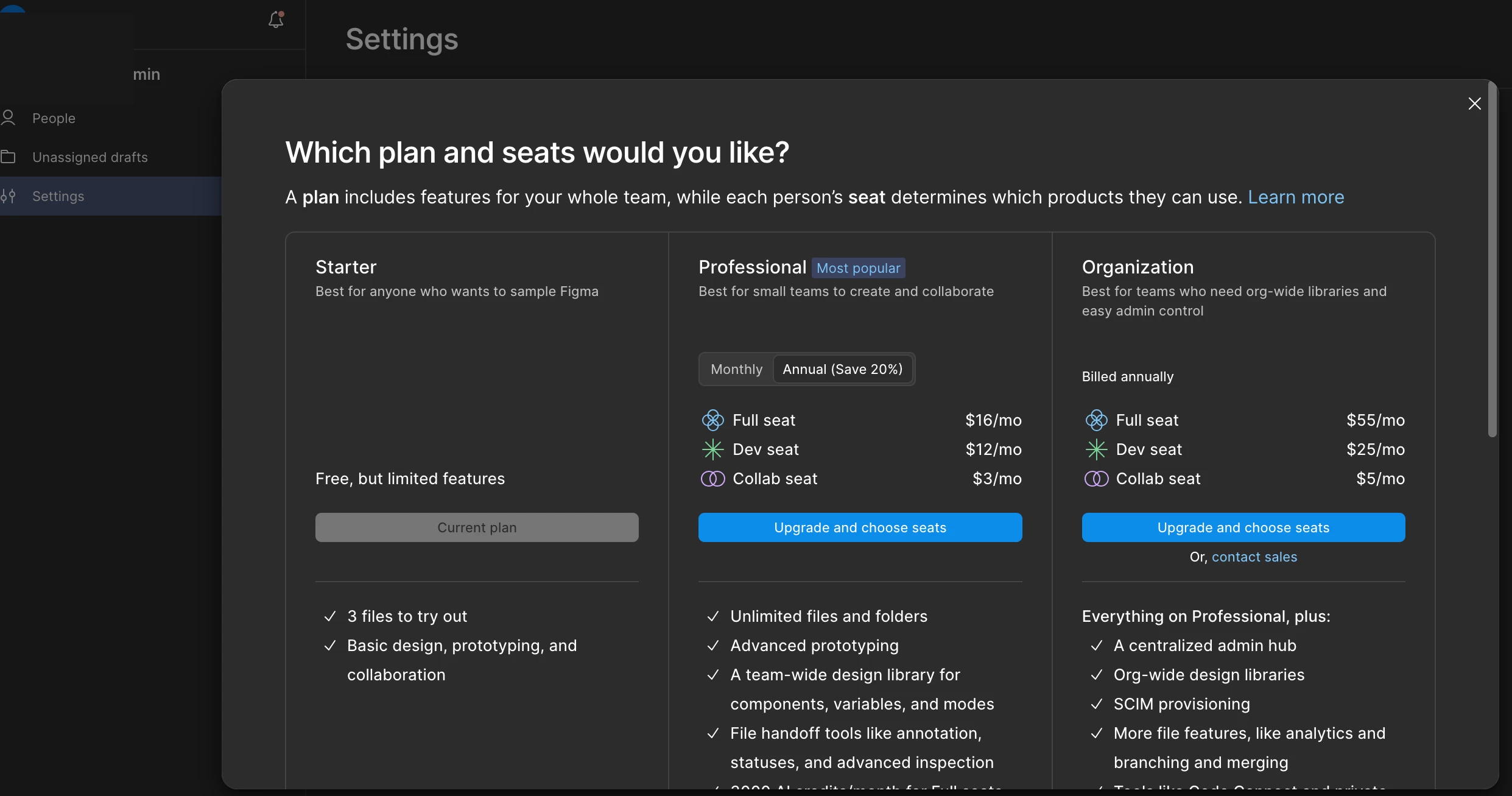
Task: Click the Unassigned drafts folder icon
Action: pyautogui.click(x=9, y=157)
